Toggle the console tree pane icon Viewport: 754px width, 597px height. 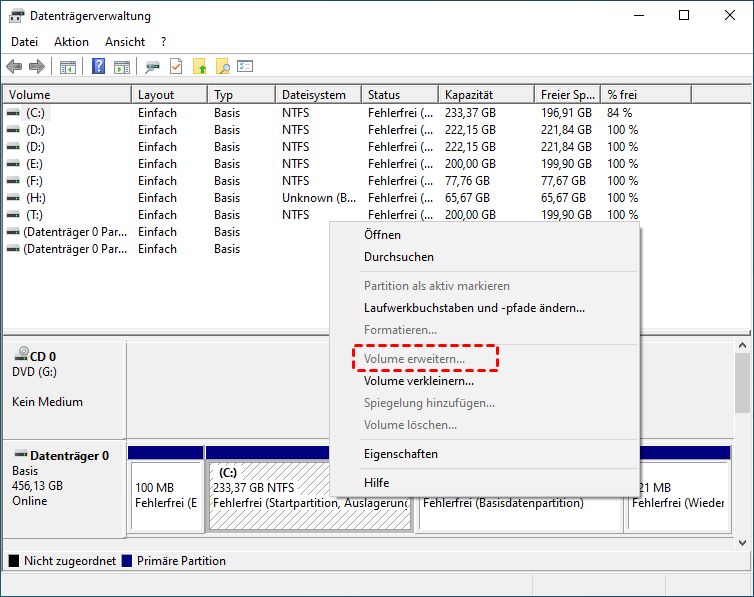click(x=68, y=67)
